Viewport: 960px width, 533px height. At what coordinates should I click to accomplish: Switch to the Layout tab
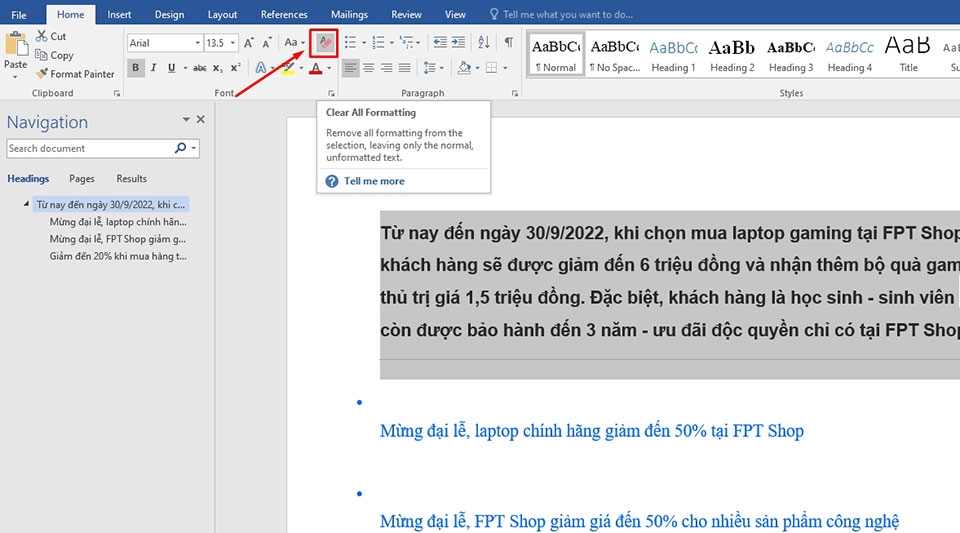click(x=222, y=15)
